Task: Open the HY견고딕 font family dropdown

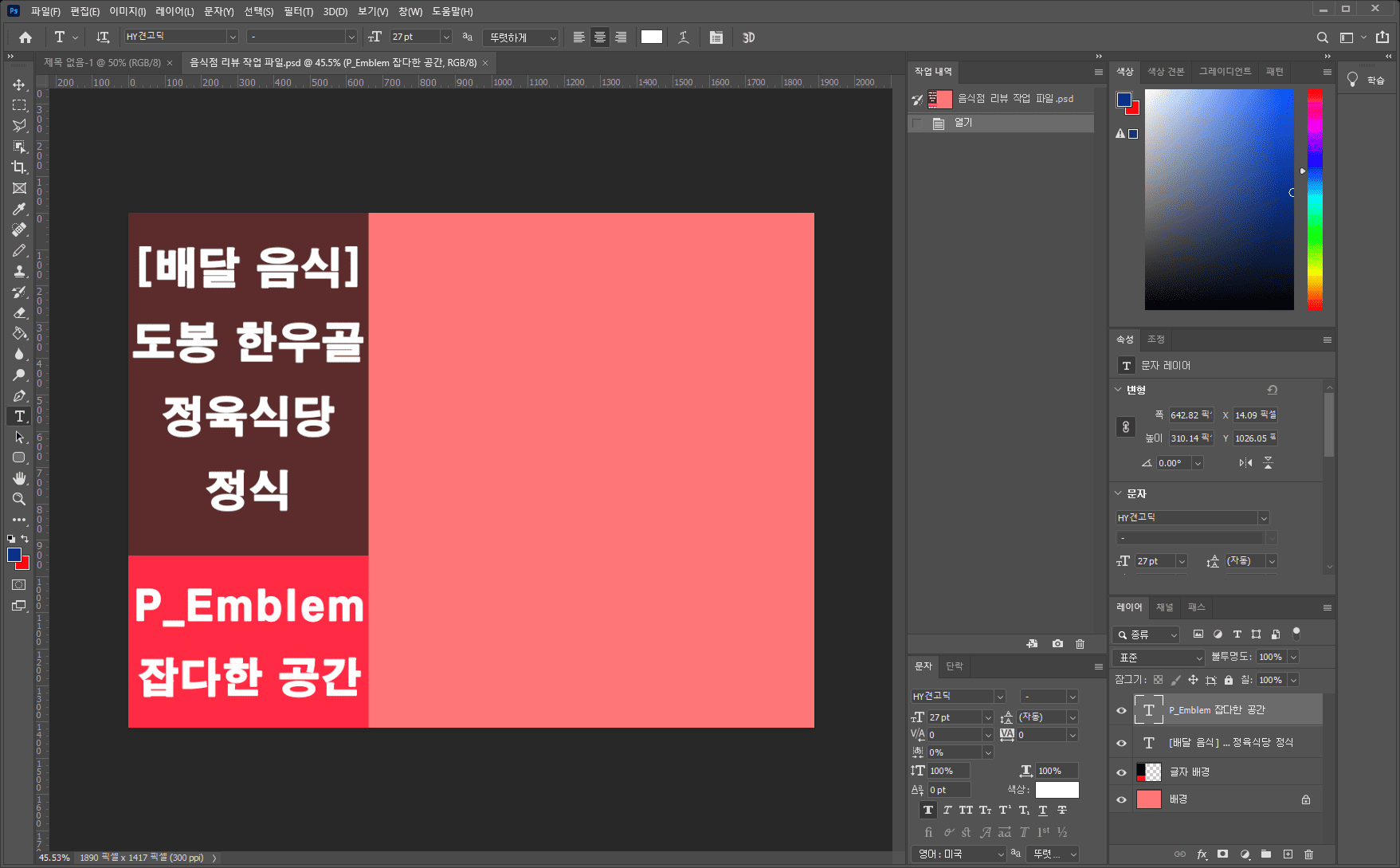Action: (x=232, y=36)
